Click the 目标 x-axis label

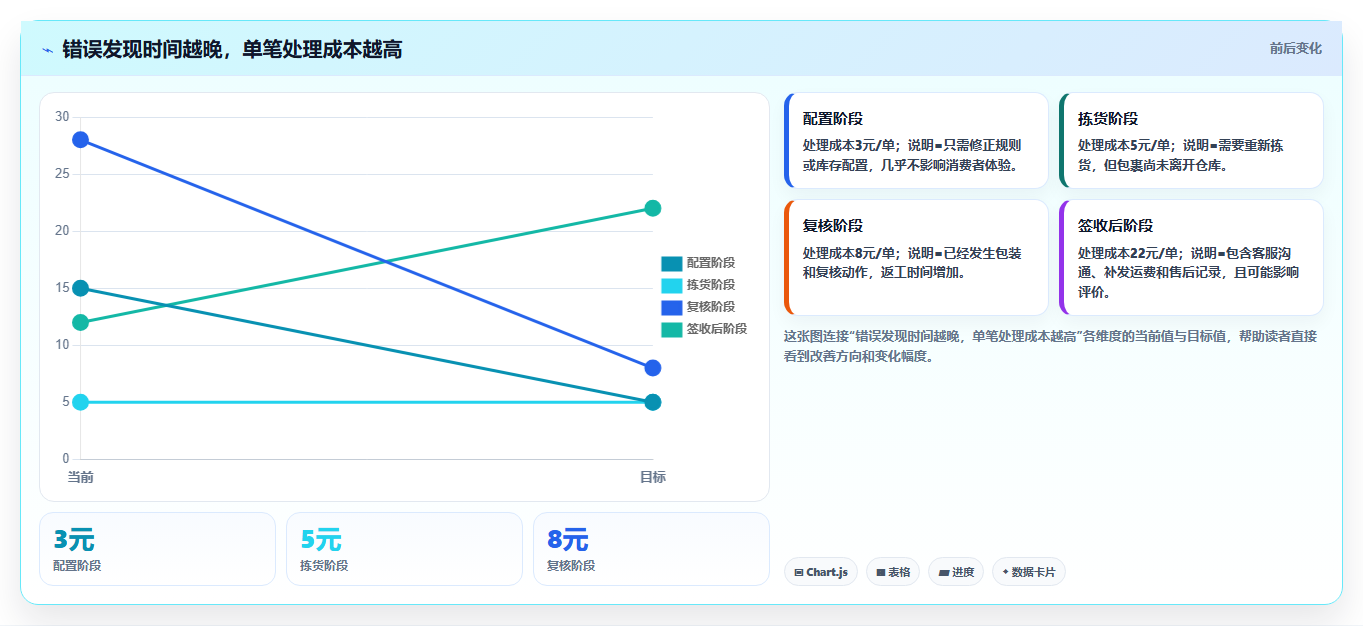653,477
